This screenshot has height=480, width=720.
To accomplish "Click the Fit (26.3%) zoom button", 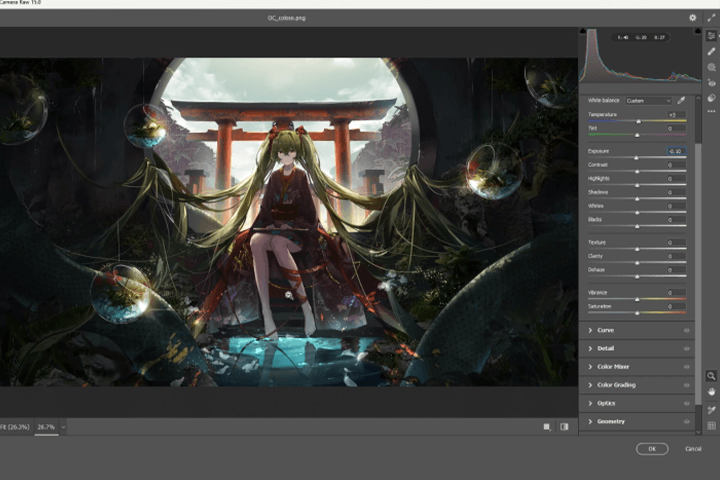I will pyautogui.click(x=15, y=427).
